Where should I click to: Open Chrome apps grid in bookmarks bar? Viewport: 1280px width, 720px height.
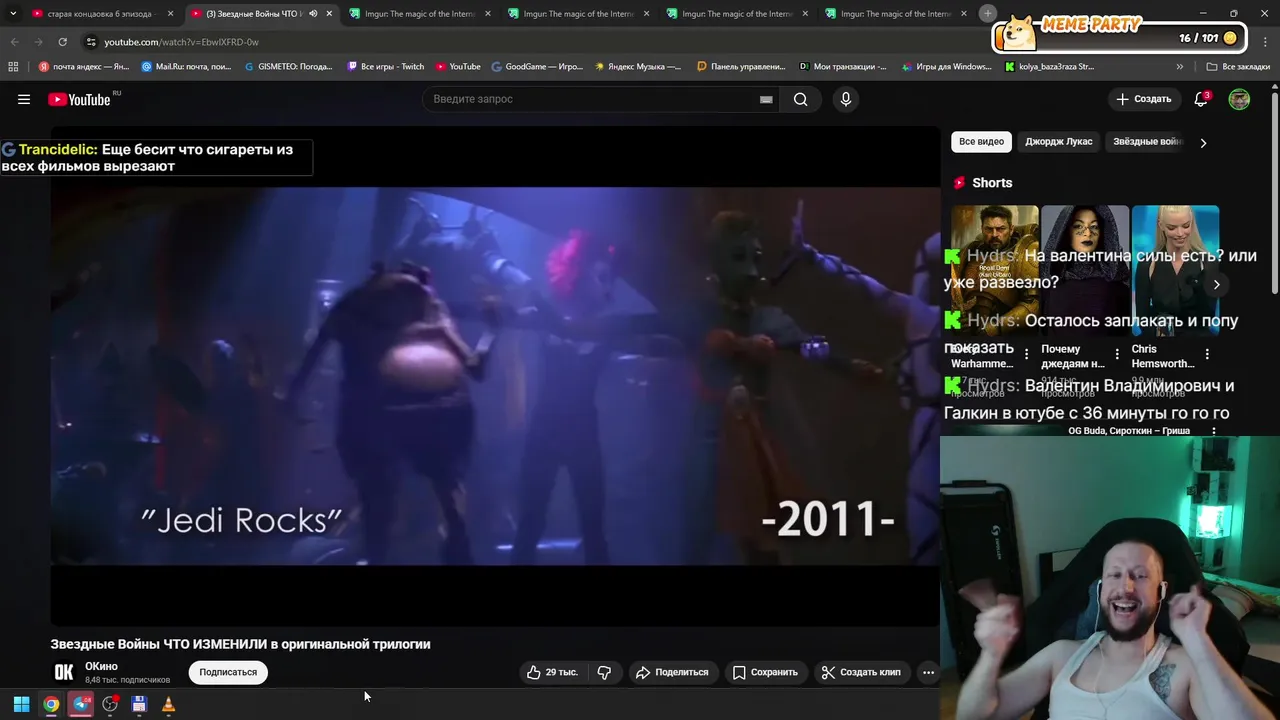13,67
